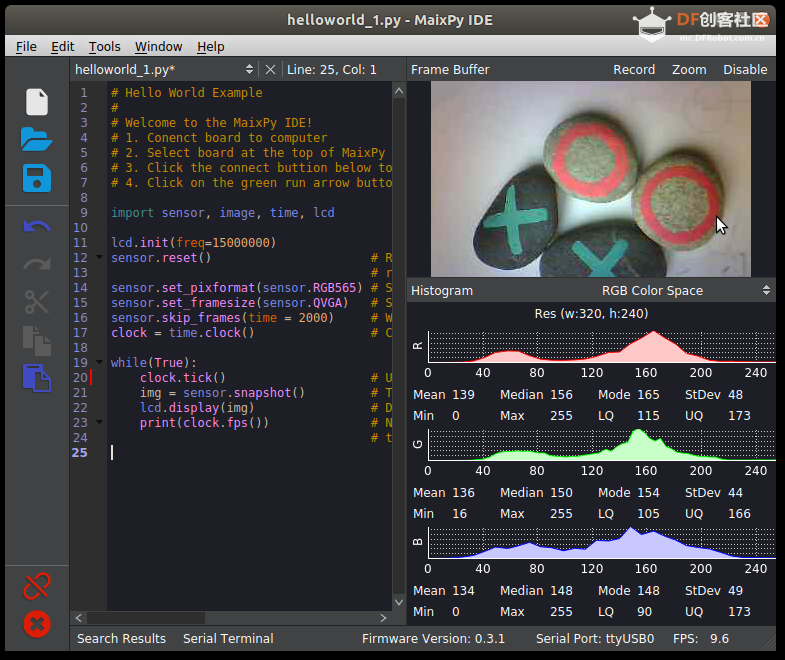Open the File menu
Image resolution: width=785 pixels, height=660 pixels.
point(26,47)
